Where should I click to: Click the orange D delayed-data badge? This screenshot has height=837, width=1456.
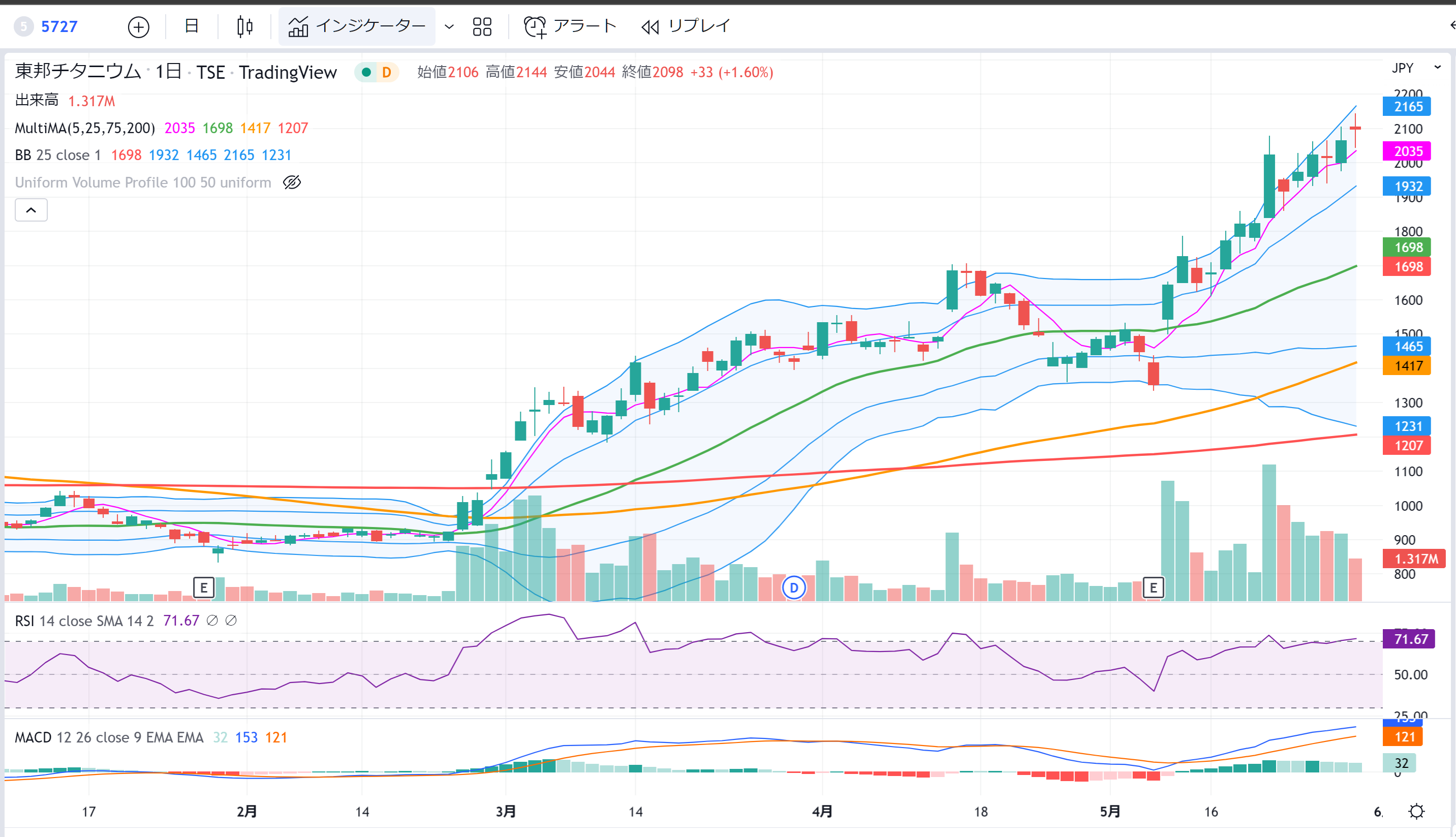coord(387,73)
